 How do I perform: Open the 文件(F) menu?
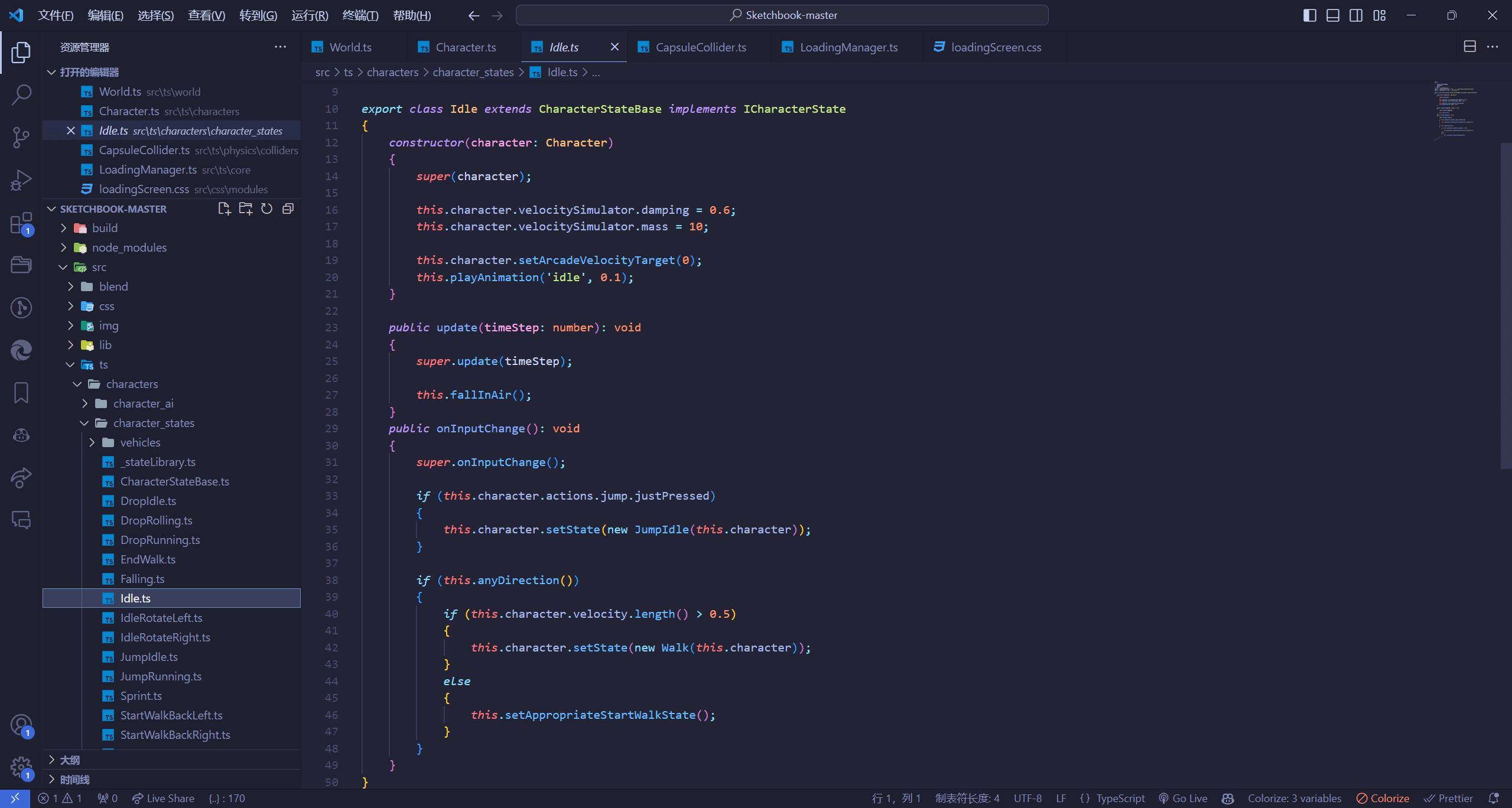click(56, 15)
